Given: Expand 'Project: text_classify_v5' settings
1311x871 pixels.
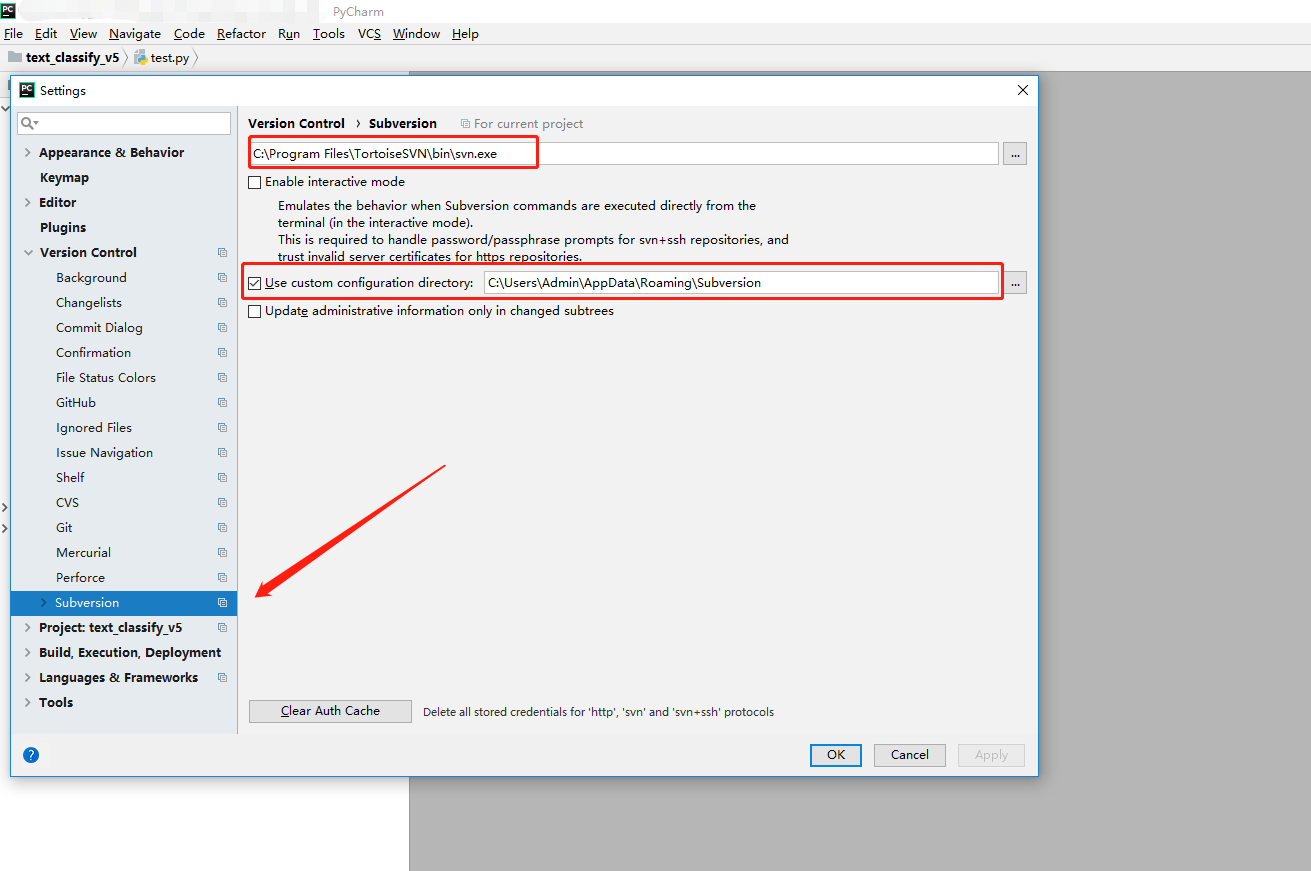Looking at the screenshot, I should (x=27, y=627).
